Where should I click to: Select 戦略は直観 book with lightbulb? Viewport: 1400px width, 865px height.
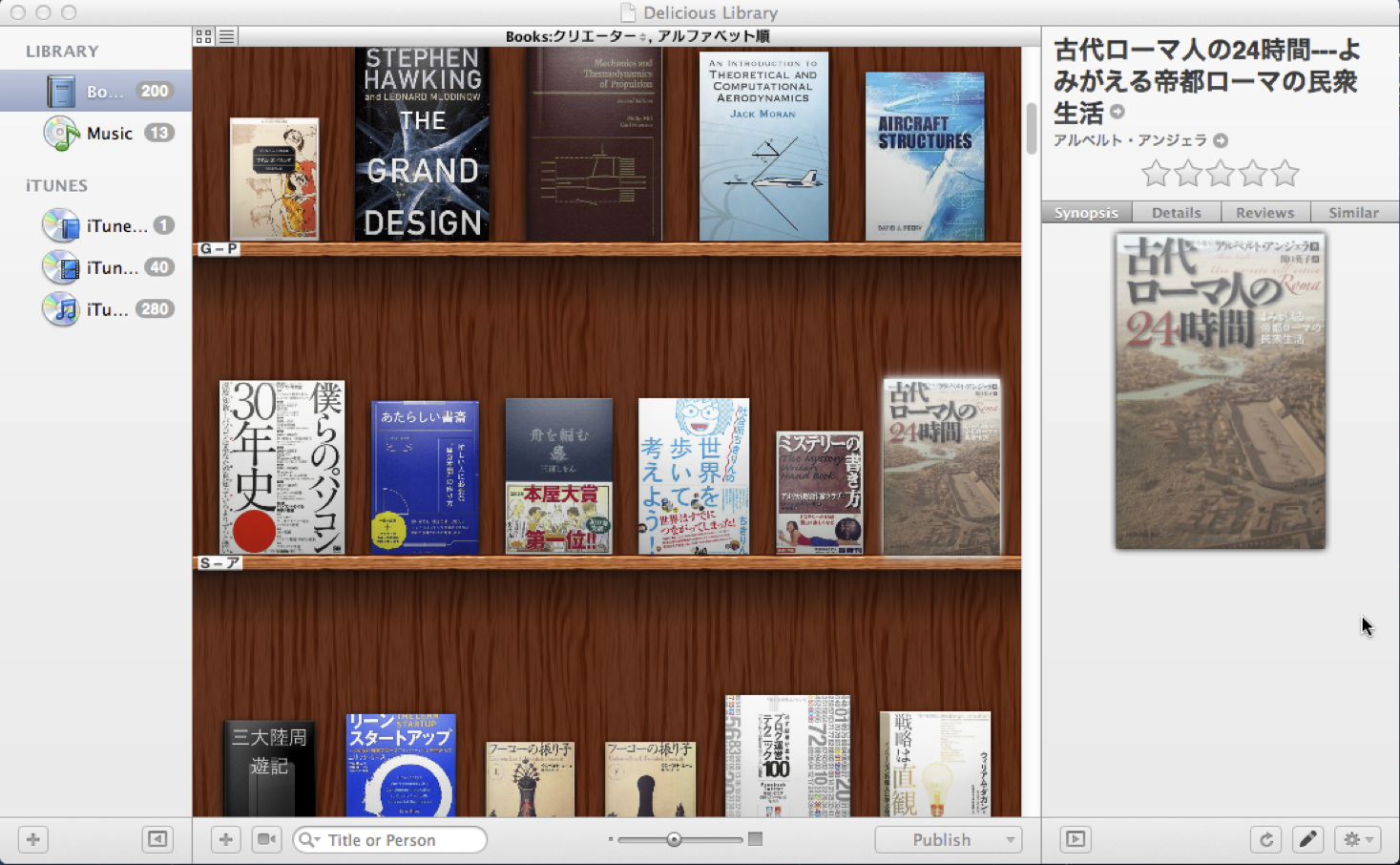(935, 764)
